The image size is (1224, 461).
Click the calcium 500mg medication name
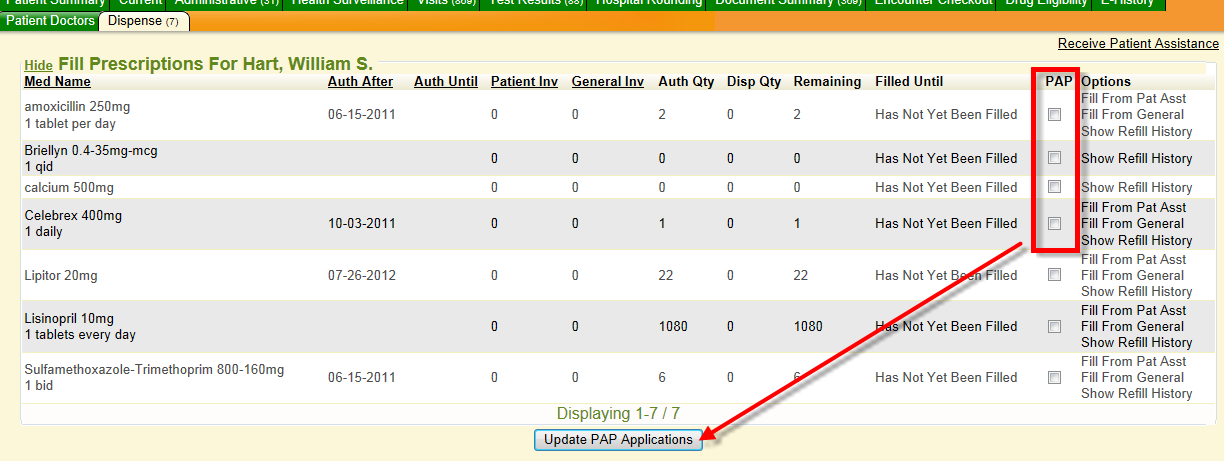click(x=69, y=187)
